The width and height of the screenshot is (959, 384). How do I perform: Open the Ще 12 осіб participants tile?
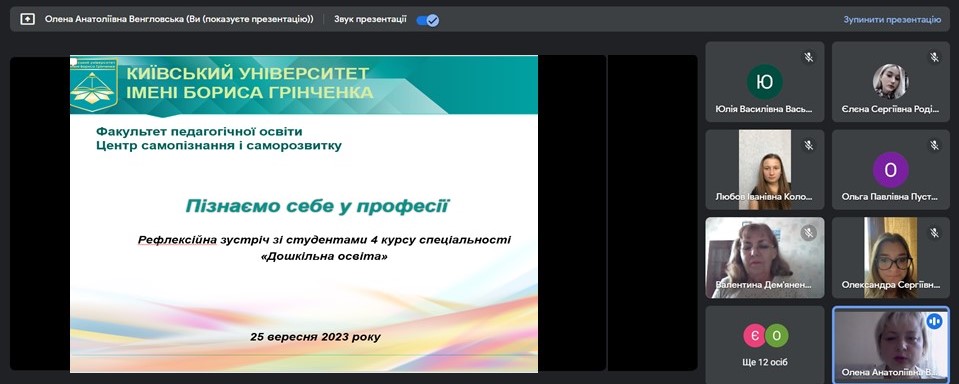point(765,345)
